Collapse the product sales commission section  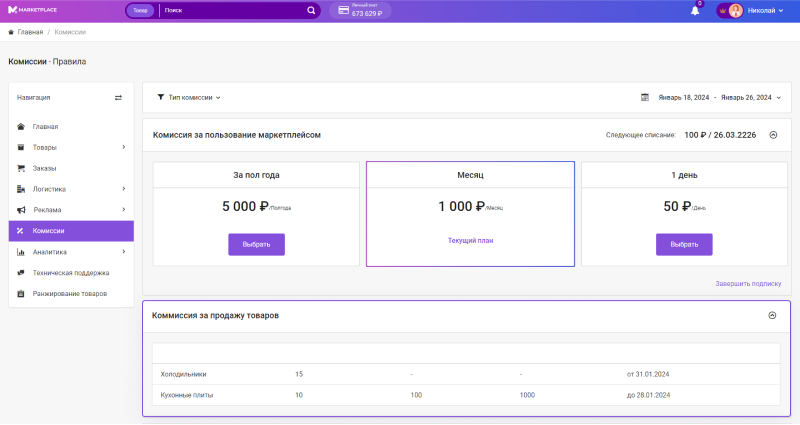(x=772, y=315)
